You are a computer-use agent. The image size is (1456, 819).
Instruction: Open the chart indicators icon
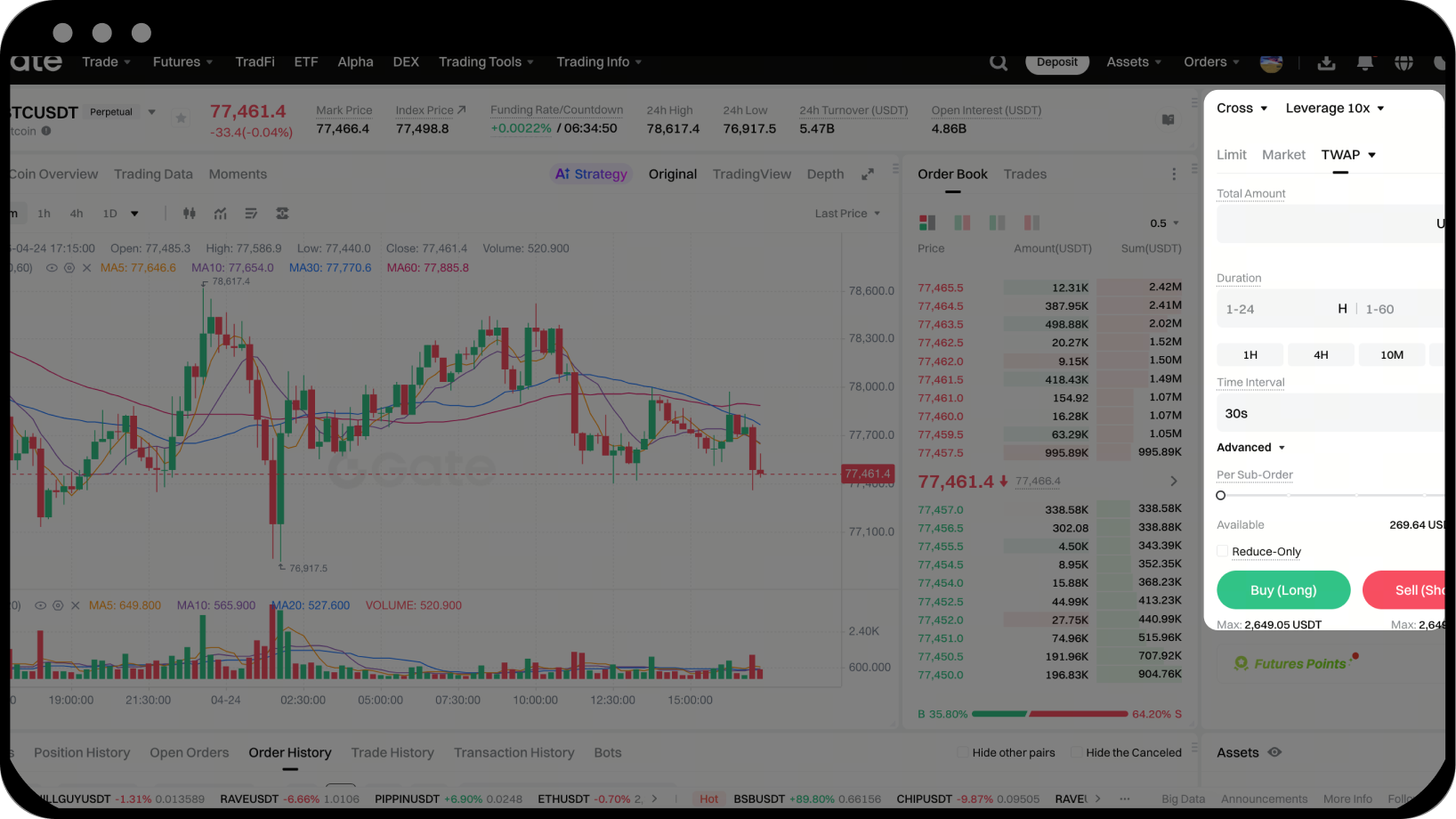(220, 214)
